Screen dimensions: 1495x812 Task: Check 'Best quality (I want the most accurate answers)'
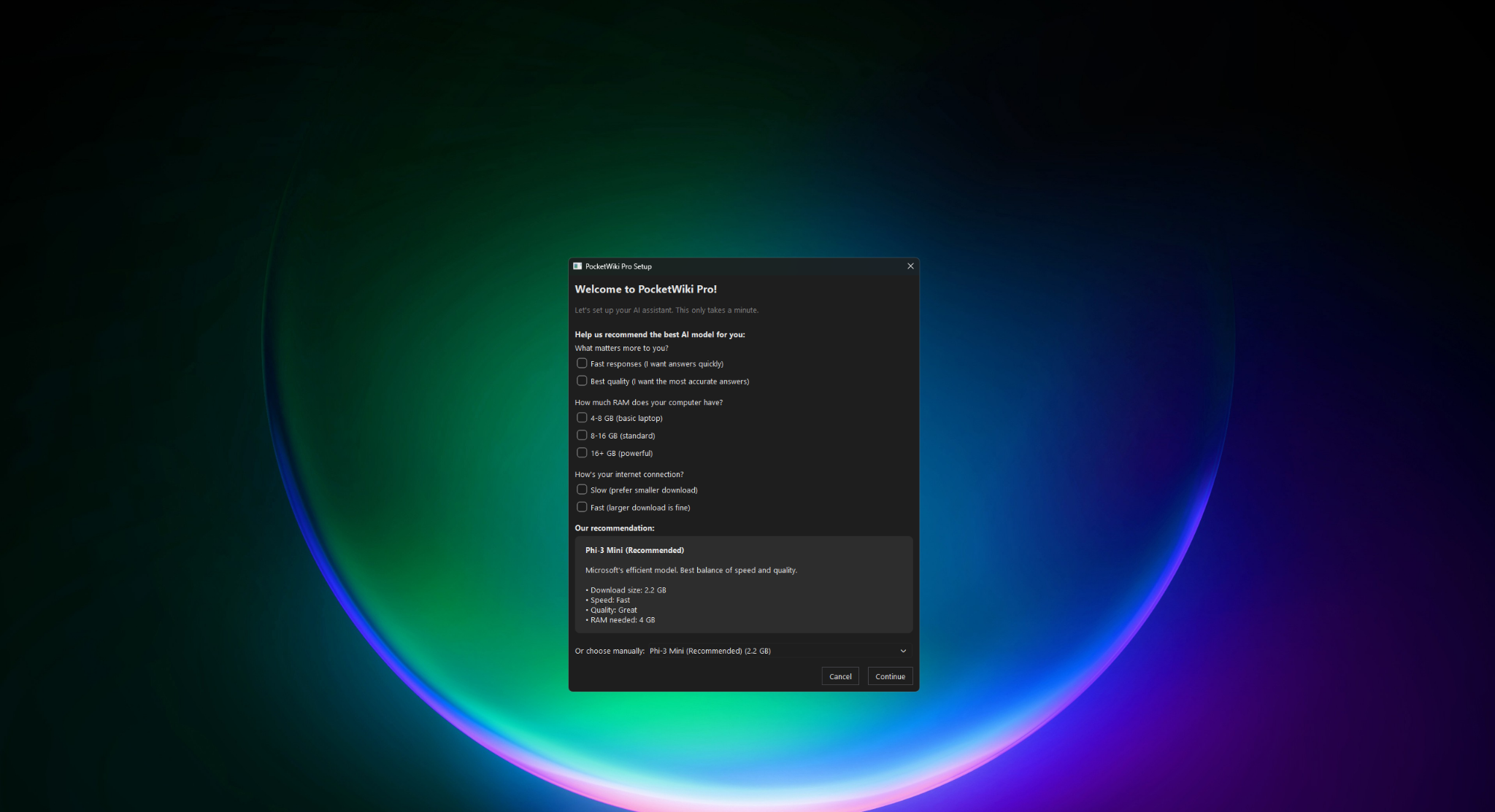pyautogui.click(x=581, y=380)
